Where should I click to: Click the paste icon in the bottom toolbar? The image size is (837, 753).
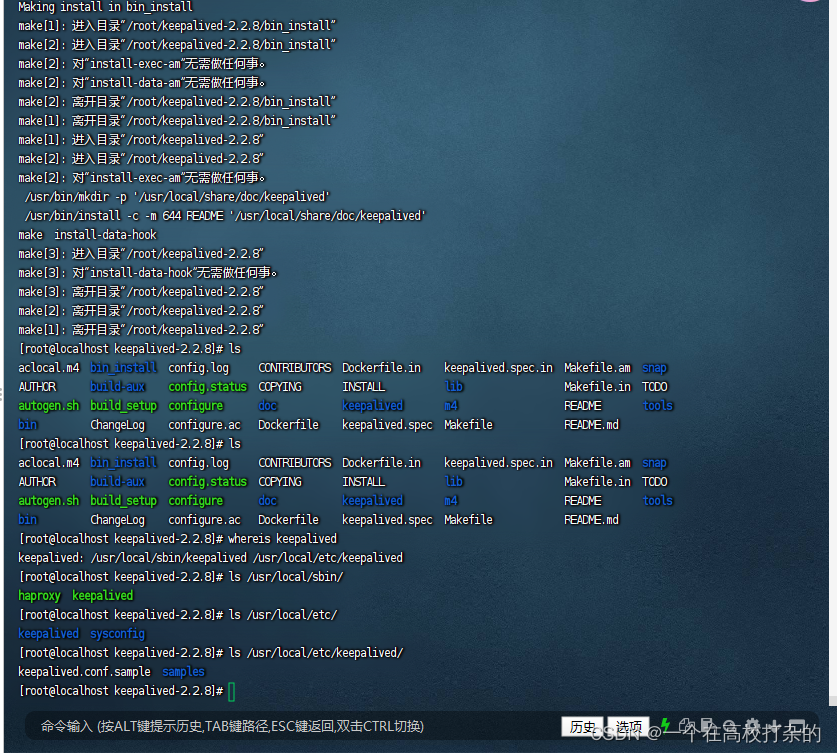pos(707,725)
